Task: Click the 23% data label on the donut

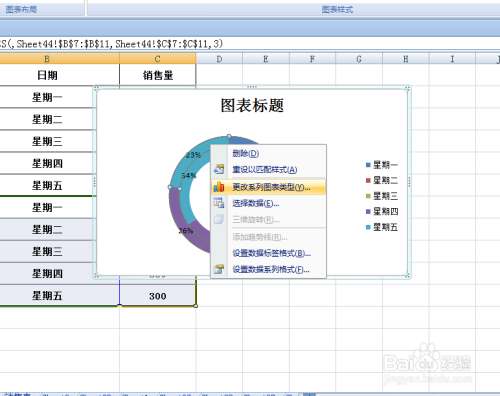Action: [193, 155]
